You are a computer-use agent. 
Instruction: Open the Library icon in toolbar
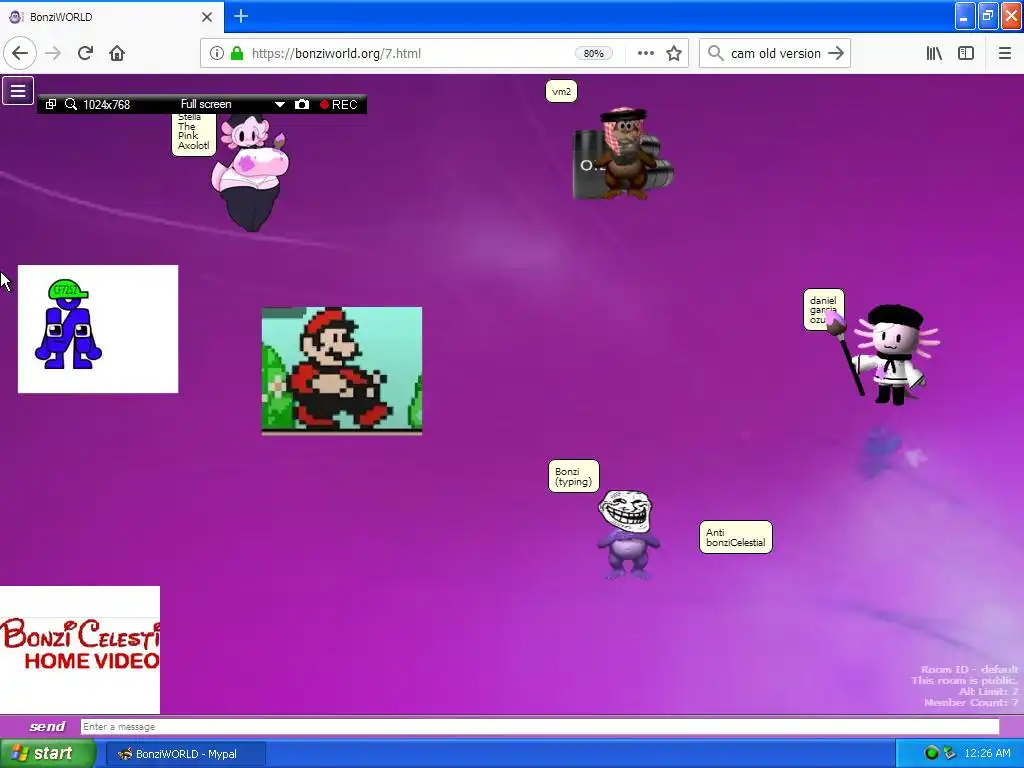[934, 54]
